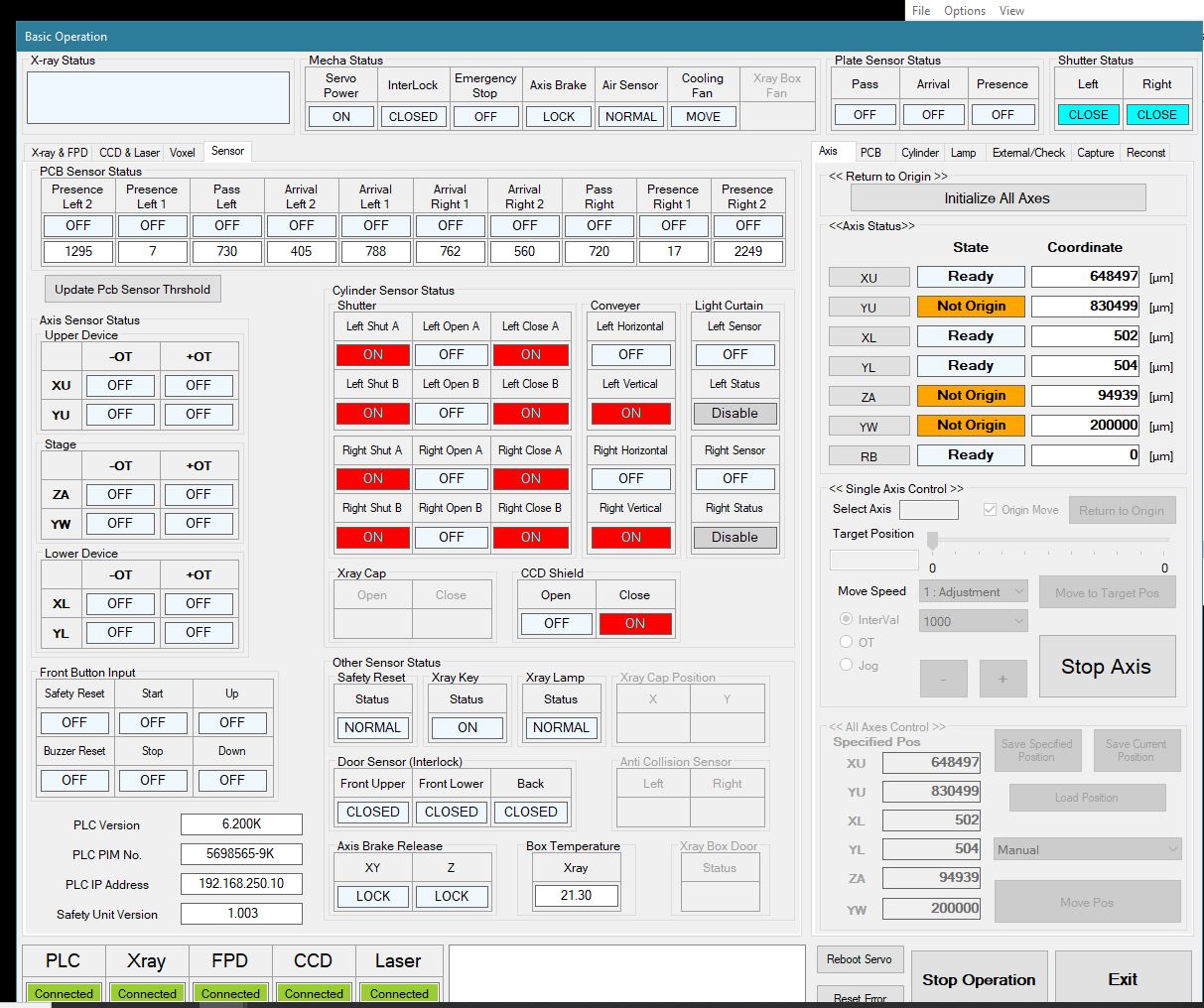Click the Stop Axis button
1204x1008 pixels.
pos(1107,667)
